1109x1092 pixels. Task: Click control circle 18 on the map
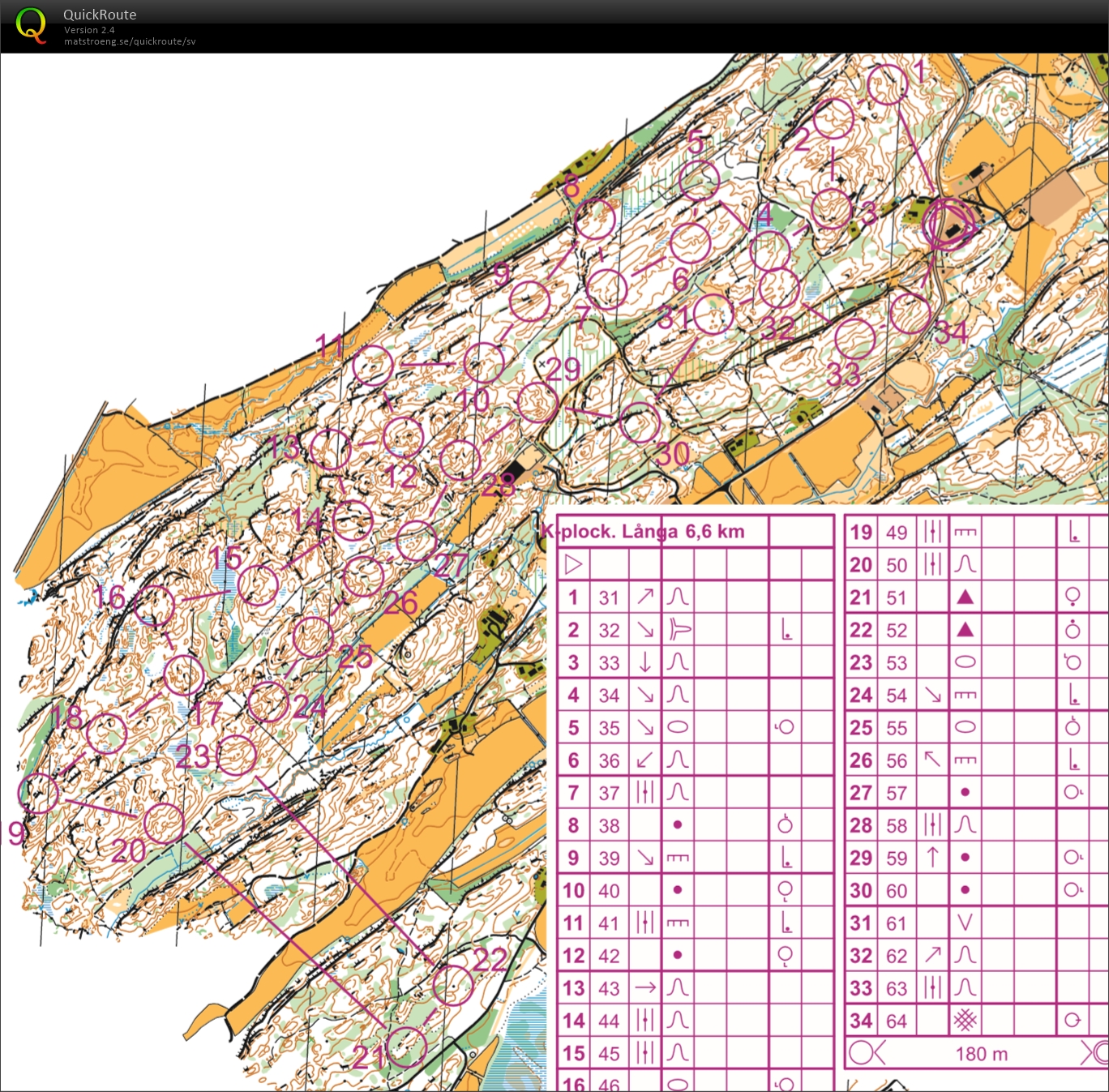pyautogui.click(x=106, y=734)
